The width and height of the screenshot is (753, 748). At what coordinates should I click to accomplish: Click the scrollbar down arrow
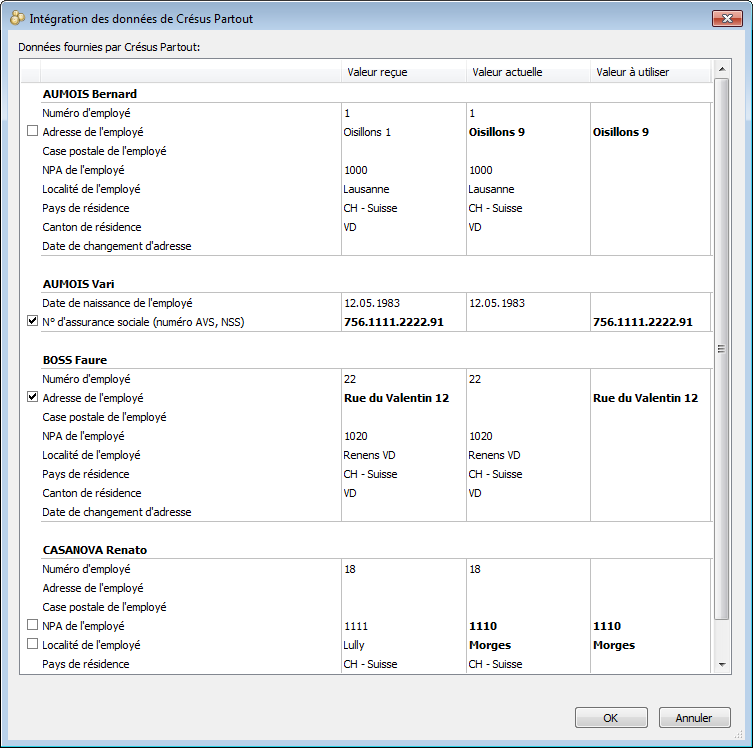click(721, 664)
